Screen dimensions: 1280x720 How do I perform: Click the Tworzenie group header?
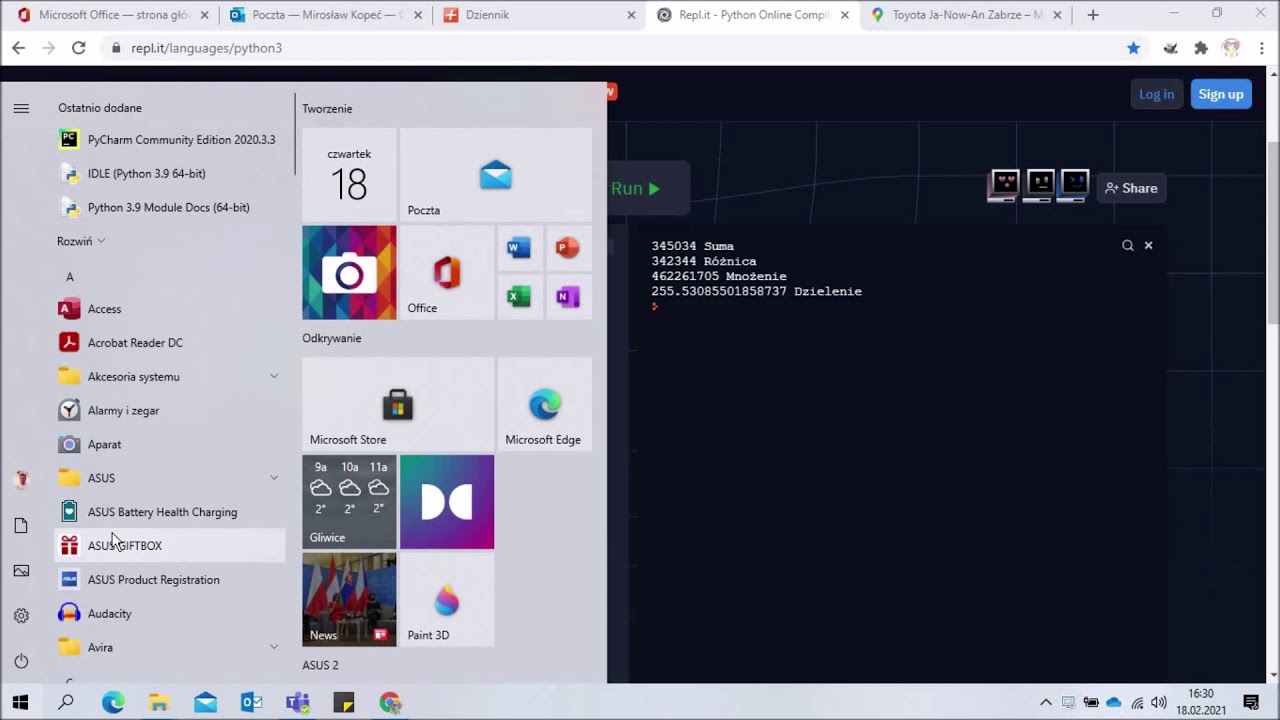click(x=327, y=109)
